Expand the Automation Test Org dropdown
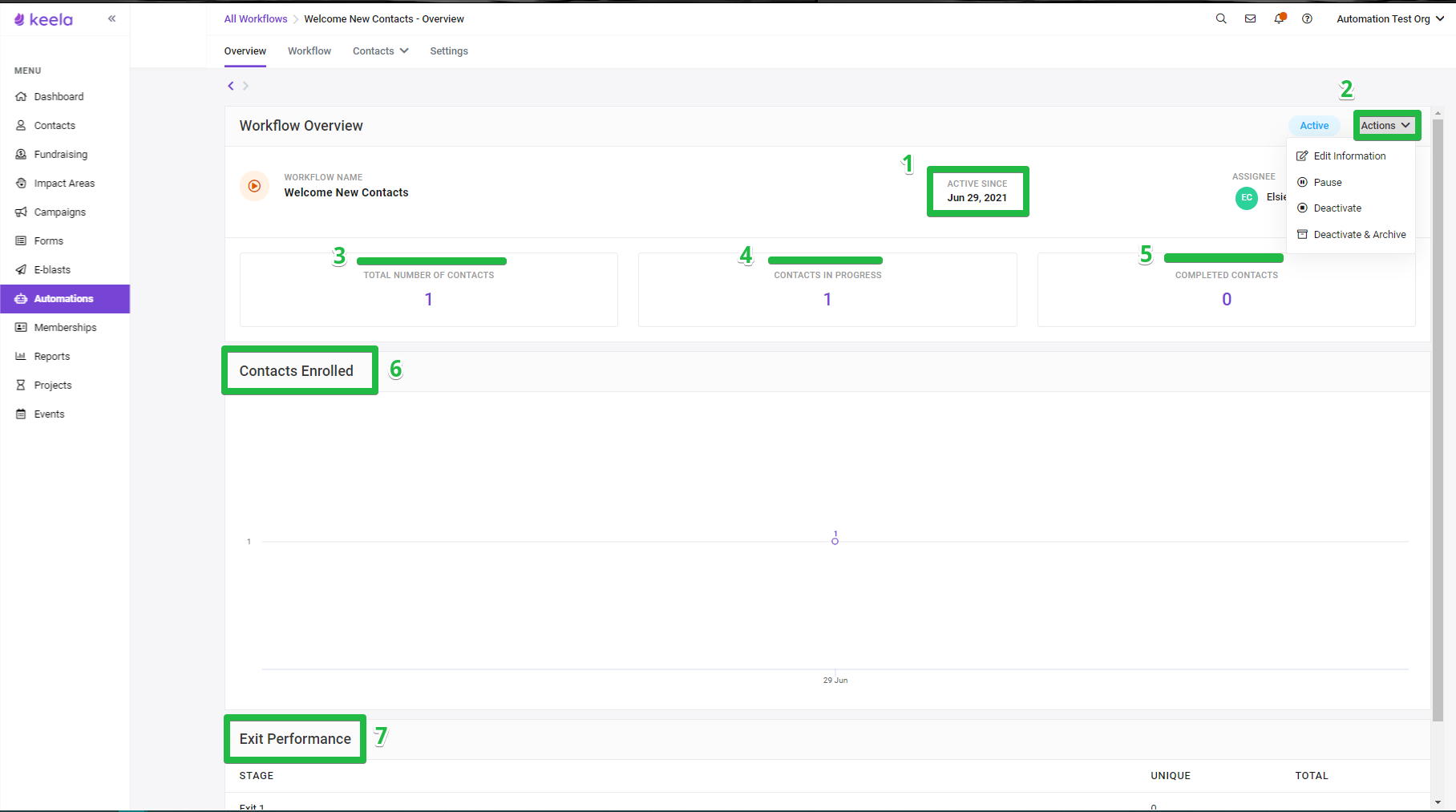1456x812 pixels. [1390, 18]
